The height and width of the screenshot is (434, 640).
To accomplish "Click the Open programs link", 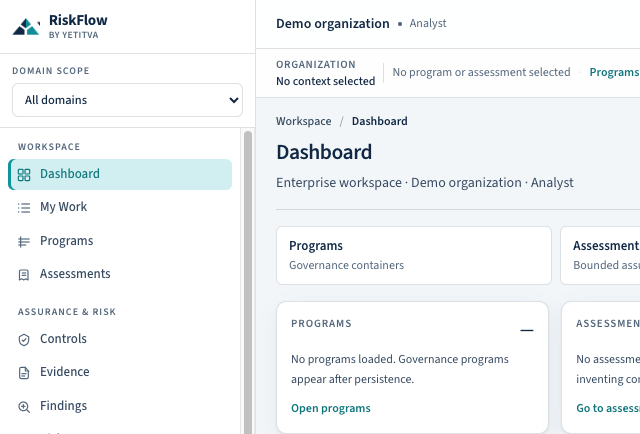I will pos(331,408).
